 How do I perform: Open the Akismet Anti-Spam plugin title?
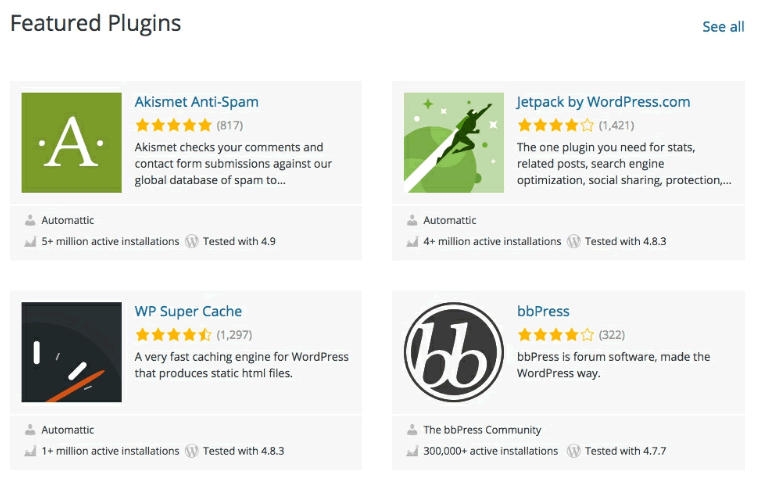[196, 102]
